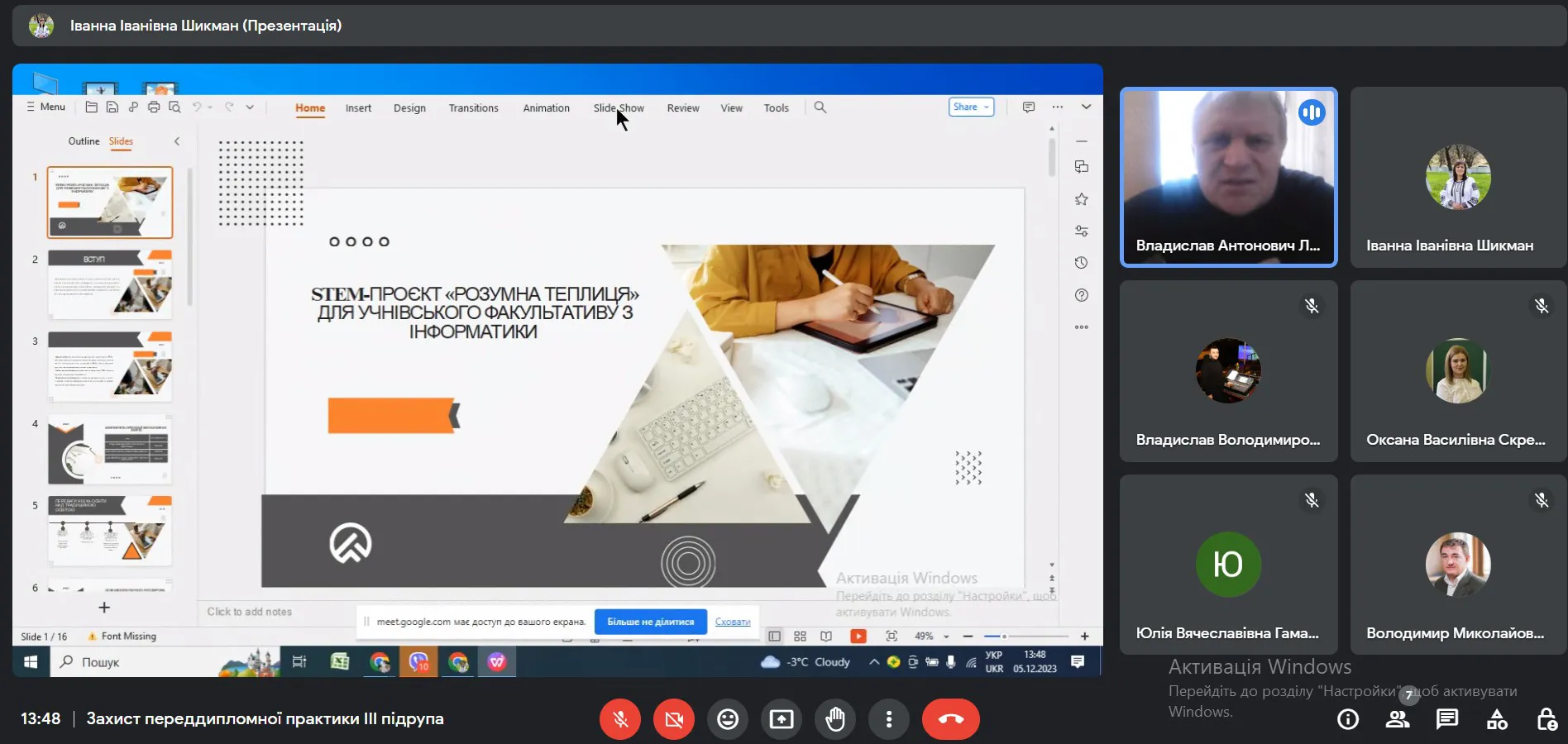Open properties sliders icon in right sidebar
This screenshot has width=1568, height=744.
tap(1081, 231)
